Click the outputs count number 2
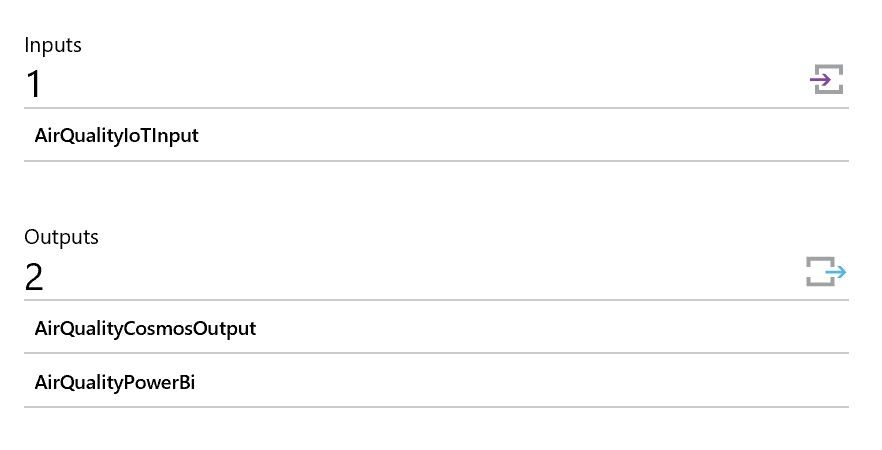 (x=34, y=277)
